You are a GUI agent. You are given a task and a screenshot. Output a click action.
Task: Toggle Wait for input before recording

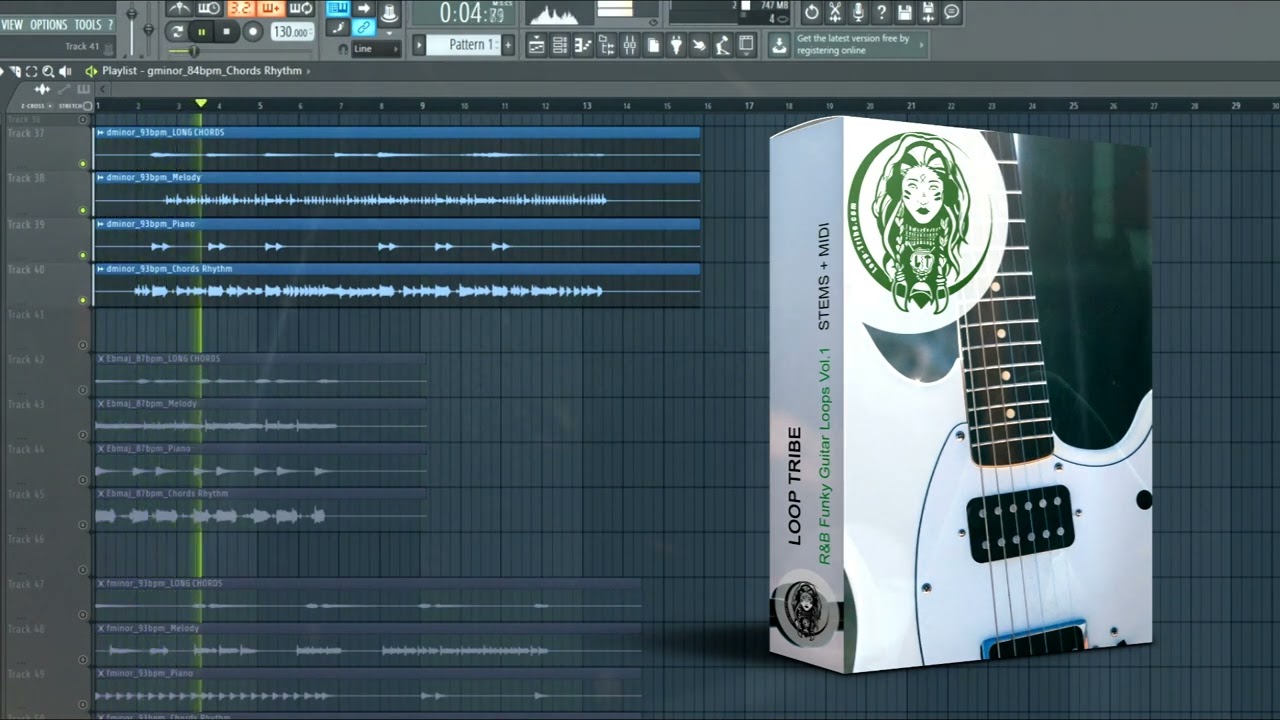209,9
